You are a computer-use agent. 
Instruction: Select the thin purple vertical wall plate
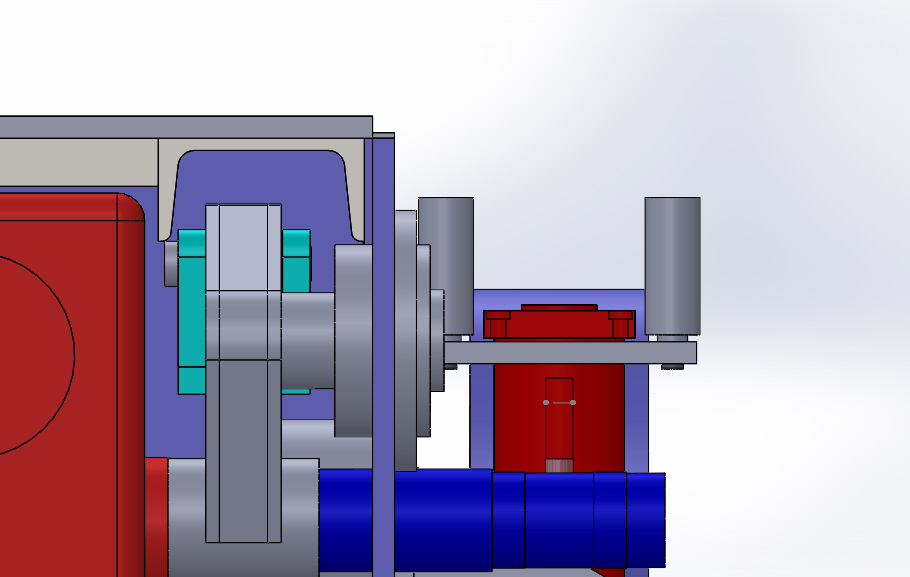[384, 354]
